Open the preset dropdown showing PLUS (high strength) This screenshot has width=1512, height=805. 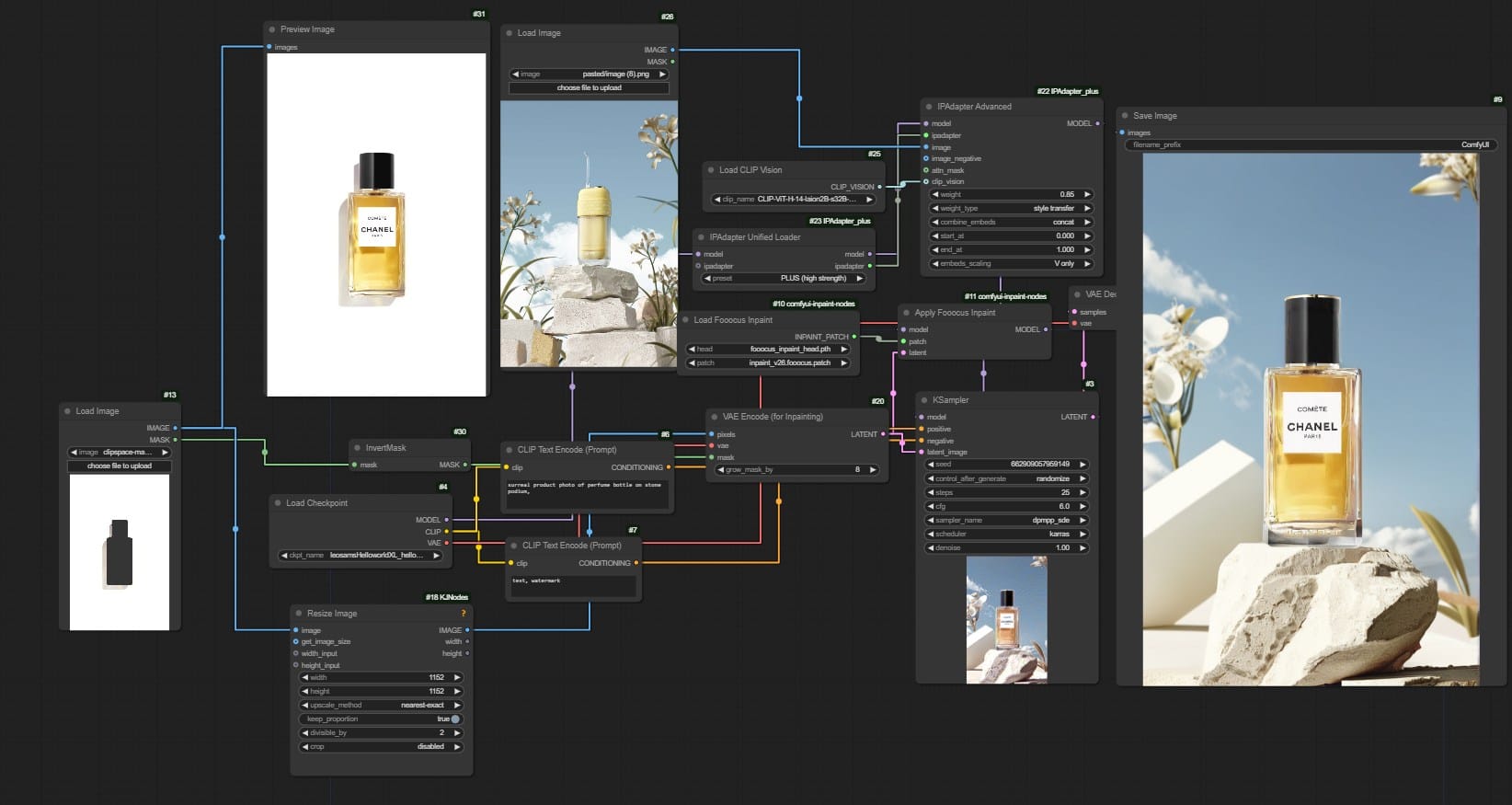click(784, 278)
